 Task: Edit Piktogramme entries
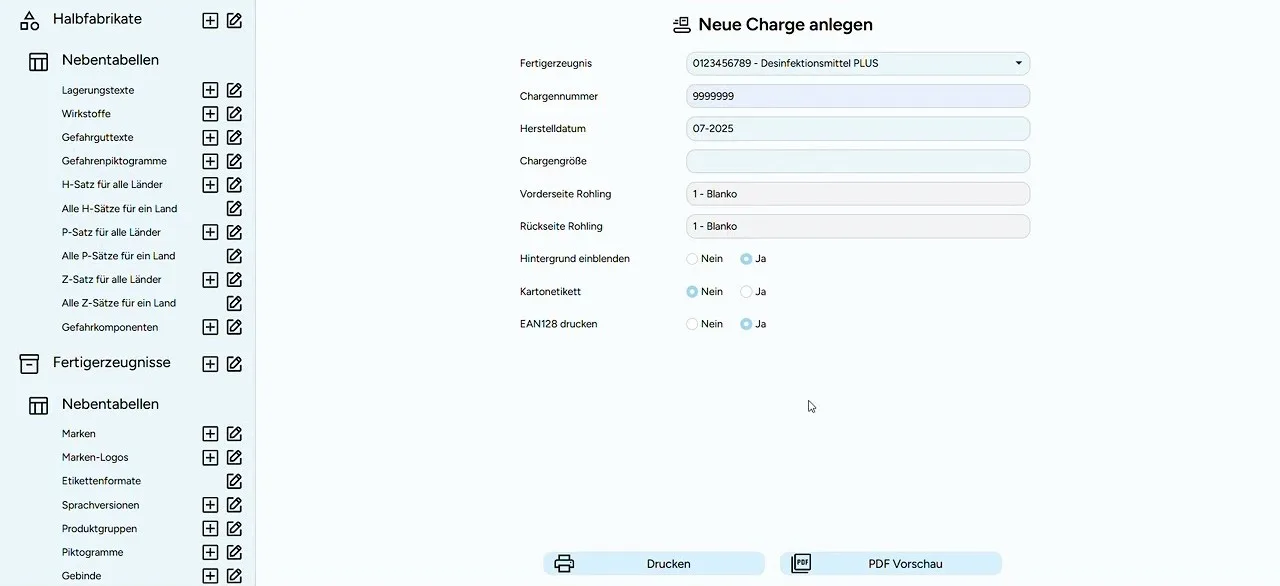tap(234, 552)
